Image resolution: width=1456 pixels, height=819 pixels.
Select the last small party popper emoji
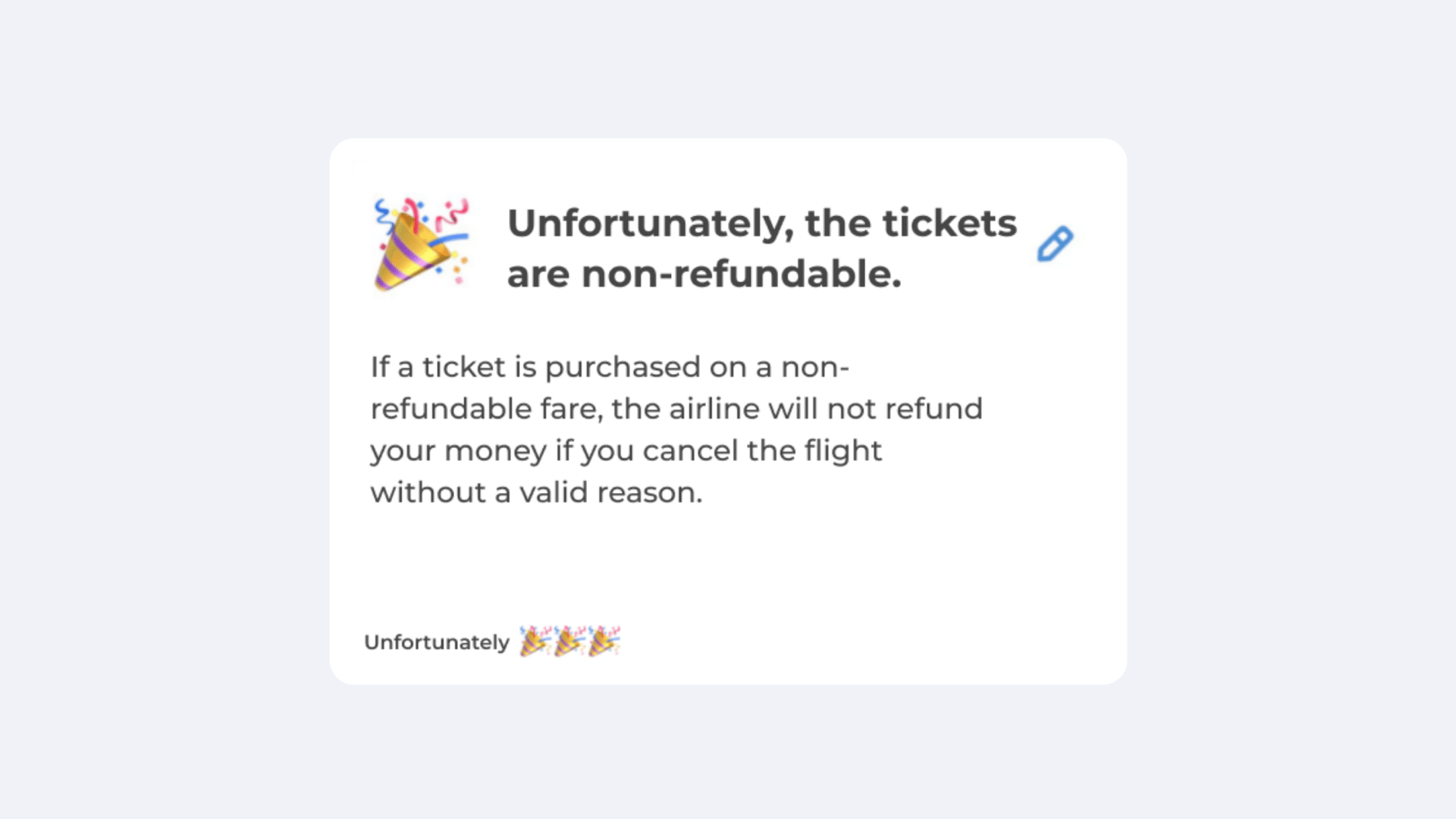[604, 642]
